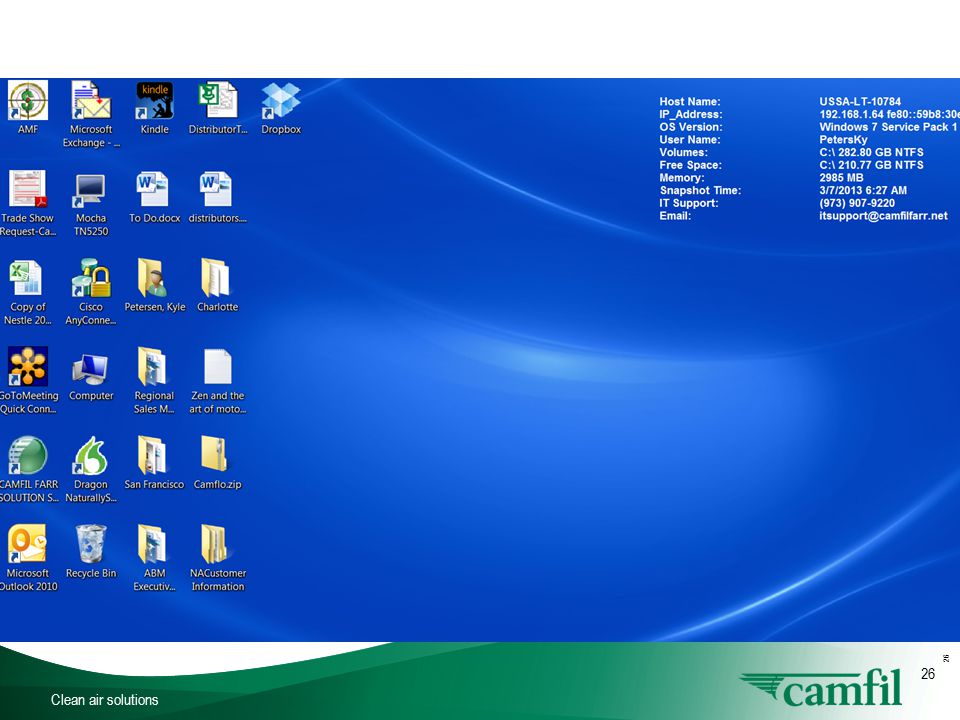Click the snapshot time 3/7/2013 6:27 AM
The width and height of the screenshot is (960, 720).
tap(863, 190)
